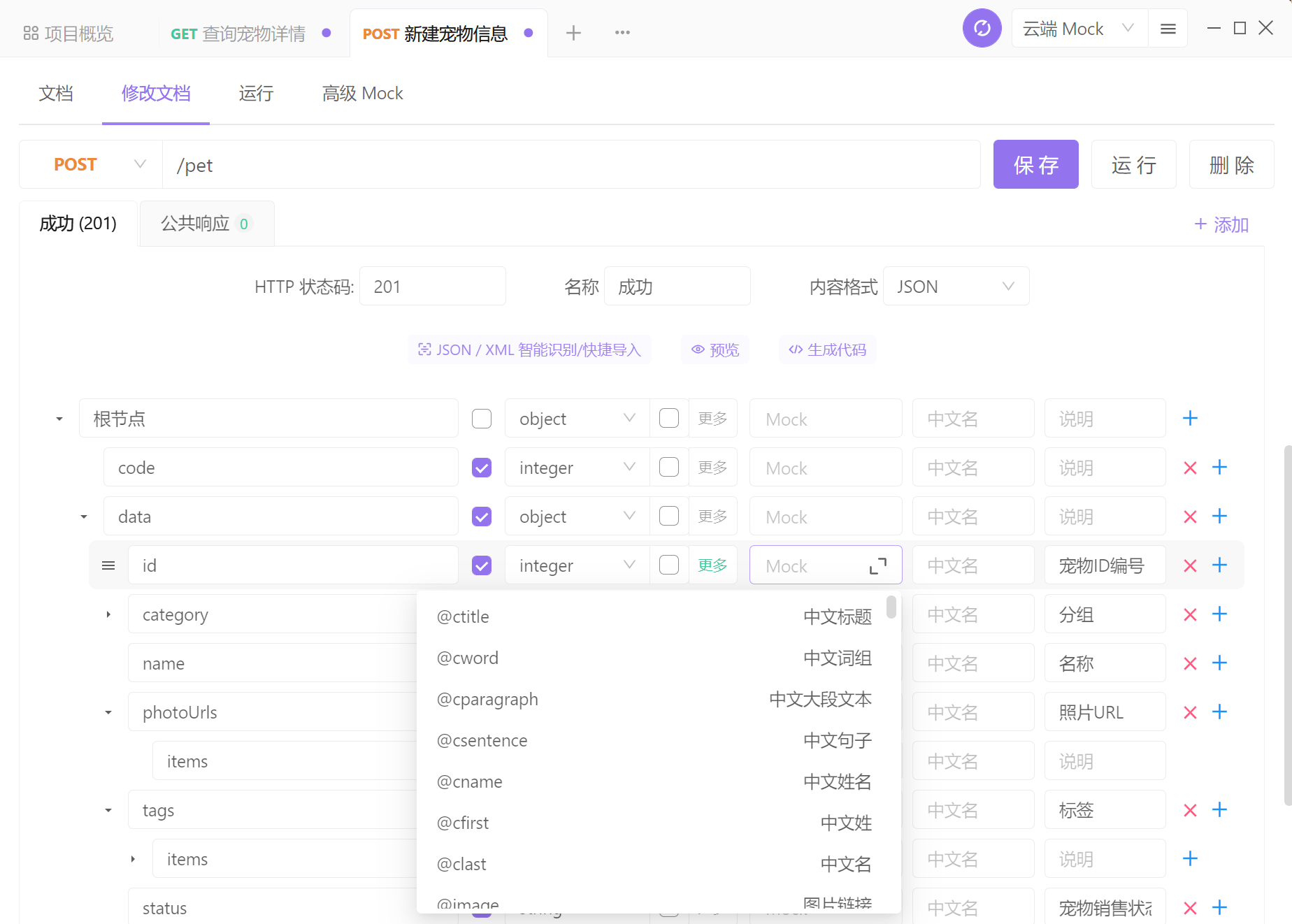Click the 项目概览 grid icon
Viewport: 1292px width, 924px height.
31,32
